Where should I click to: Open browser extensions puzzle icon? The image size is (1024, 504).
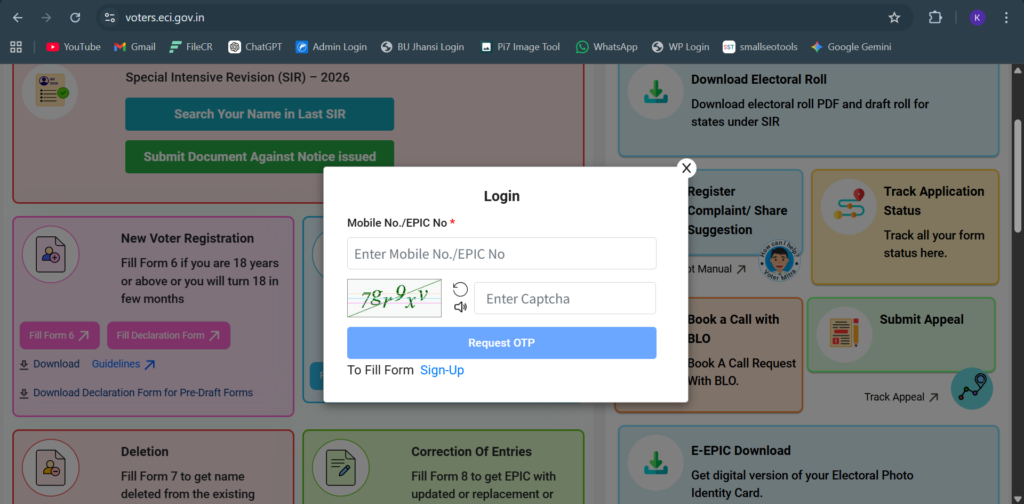[936, 18]
